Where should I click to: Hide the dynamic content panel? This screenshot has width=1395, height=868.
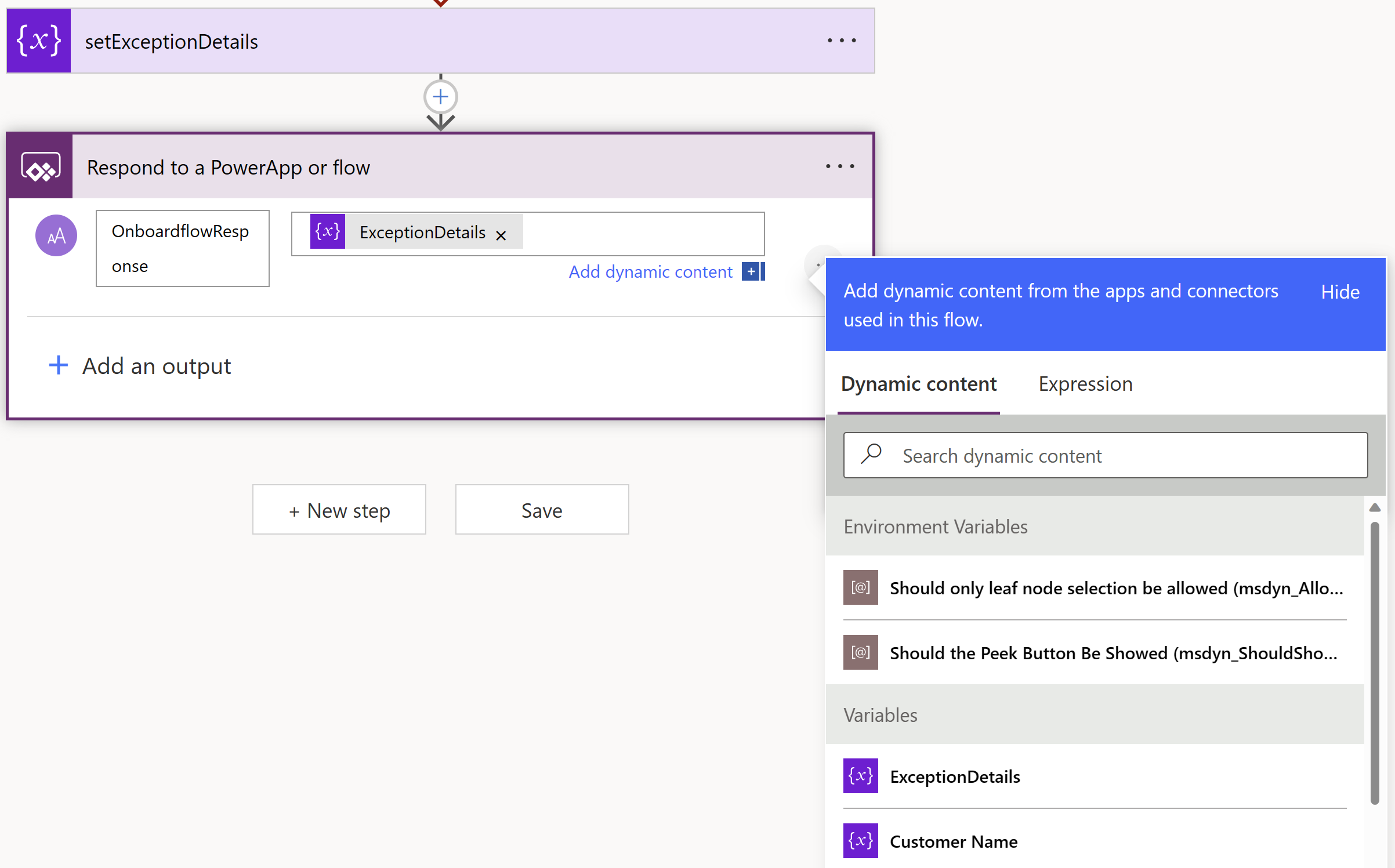tap(1339, 292)
